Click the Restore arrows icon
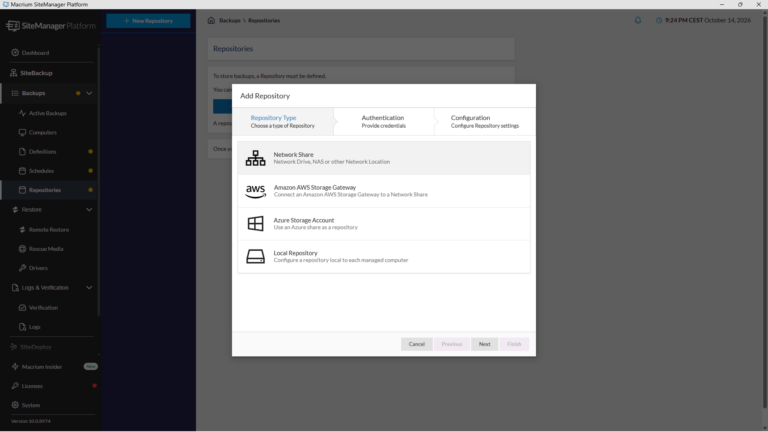This screenshot has width=768, height=432. tap(15, 210)
